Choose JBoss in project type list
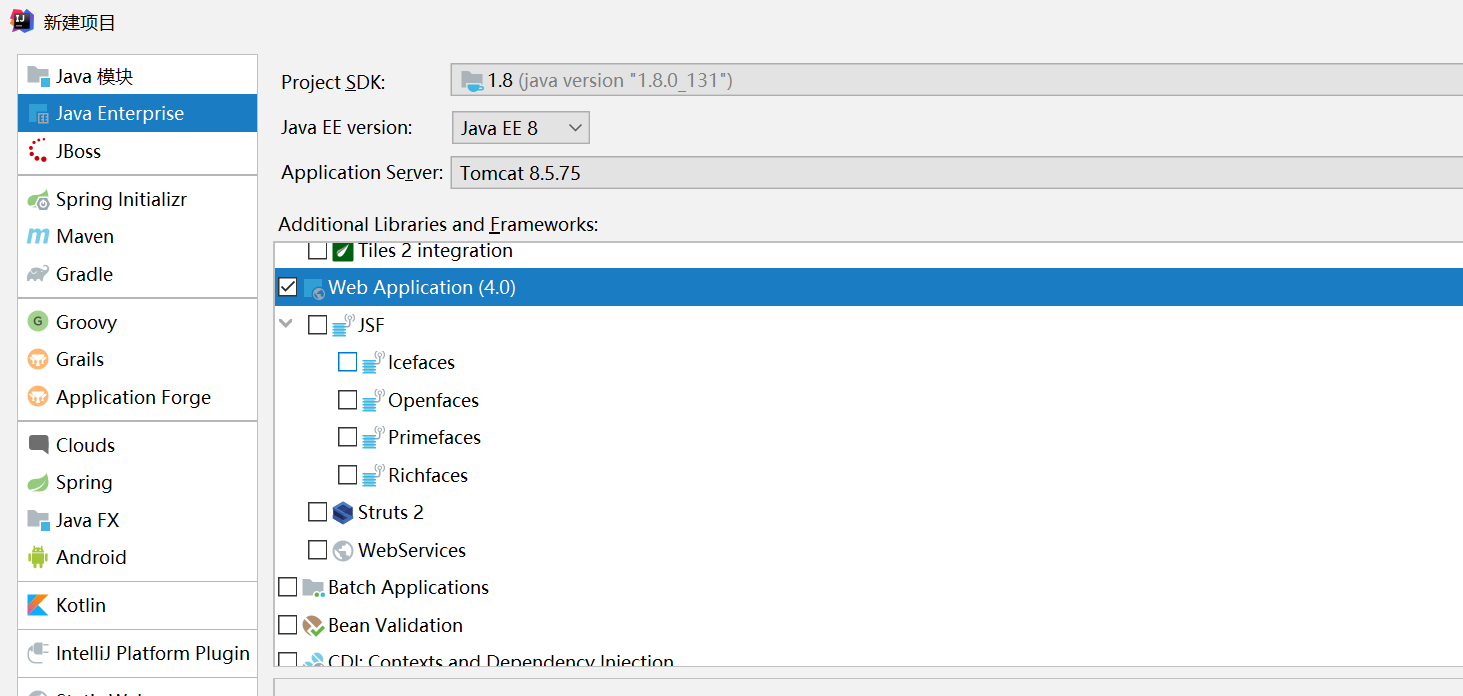The width and height of the screenshot is (1463, 696). click(137, 151)
